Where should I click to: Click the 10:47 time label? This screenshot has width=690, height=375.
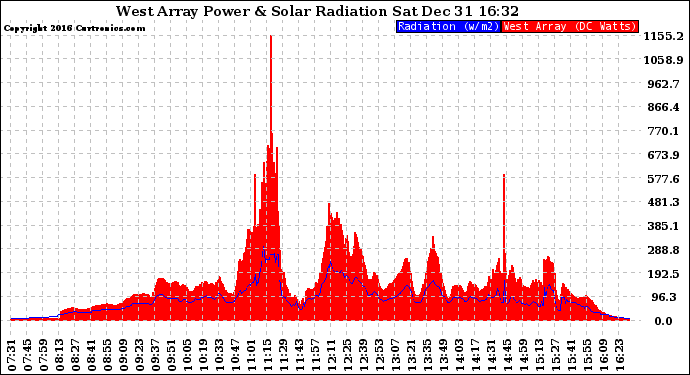[x=236, y=355]
